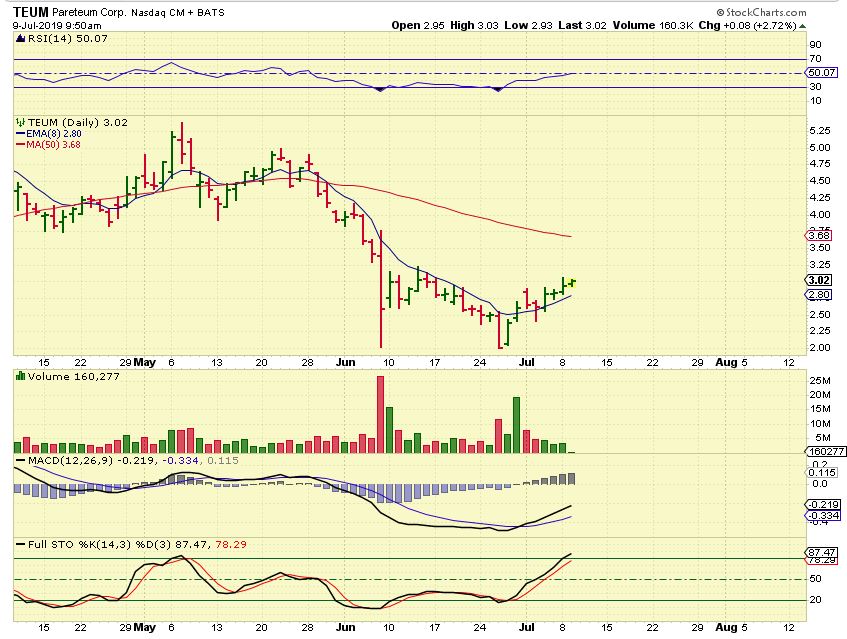This screenshot has height=639, width=847.
Task: Click the StockCharts.com watermark link
Action: click(765, 12)
